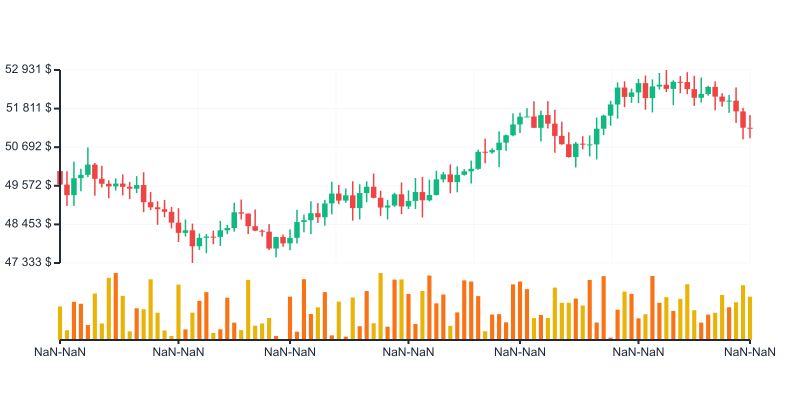Click the last yellow volume bar on right
The height and width of the screenshot is (400, 800).
tap(750, 317)
